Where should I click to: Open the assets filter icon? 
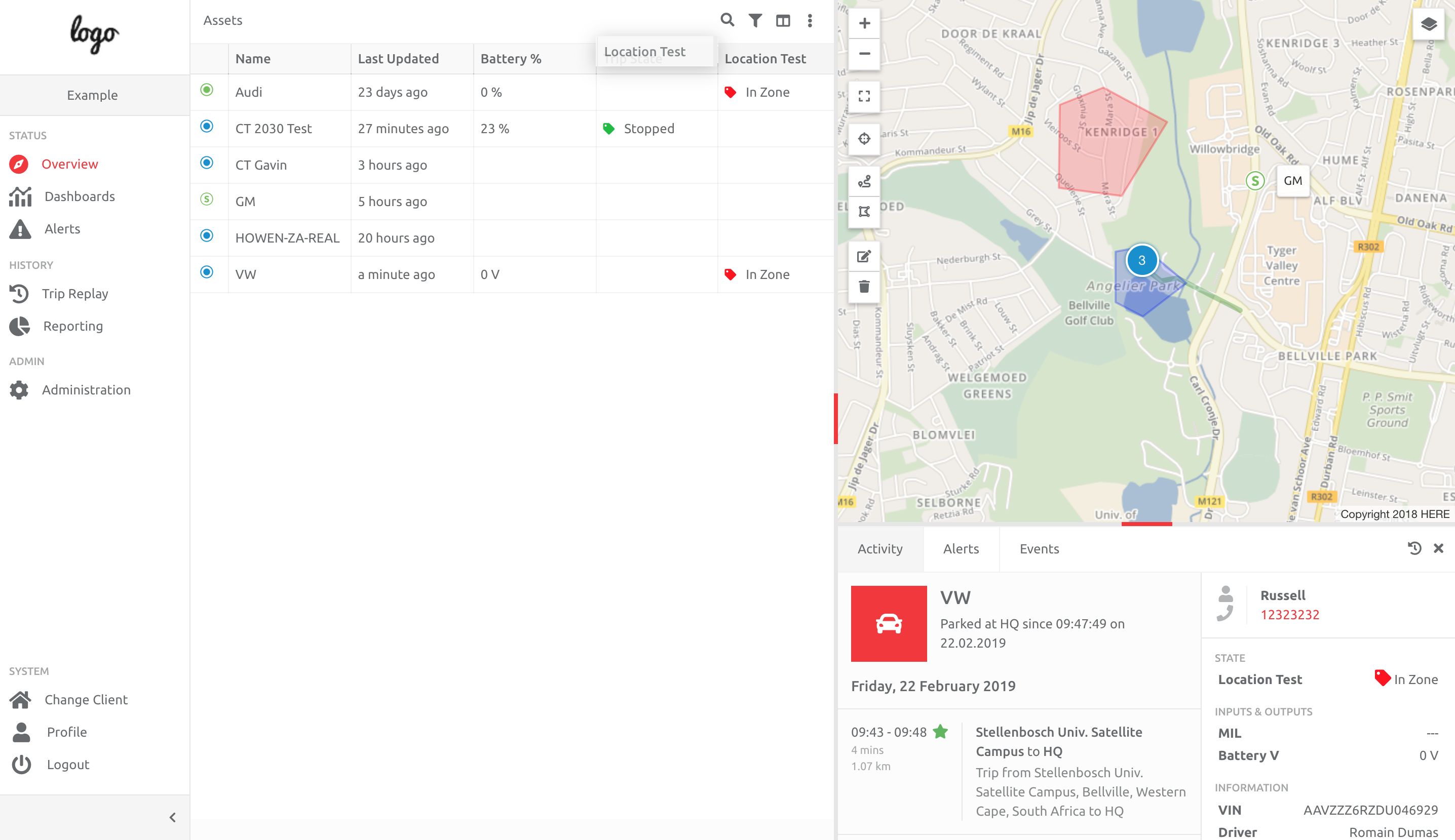[755, 20]
